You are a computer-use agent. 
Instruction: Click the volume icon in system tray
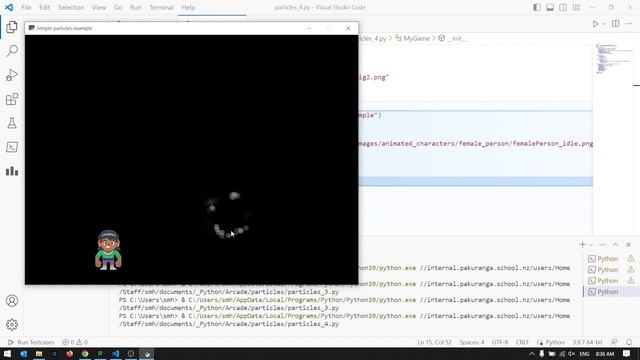click(x=571, y=354)
